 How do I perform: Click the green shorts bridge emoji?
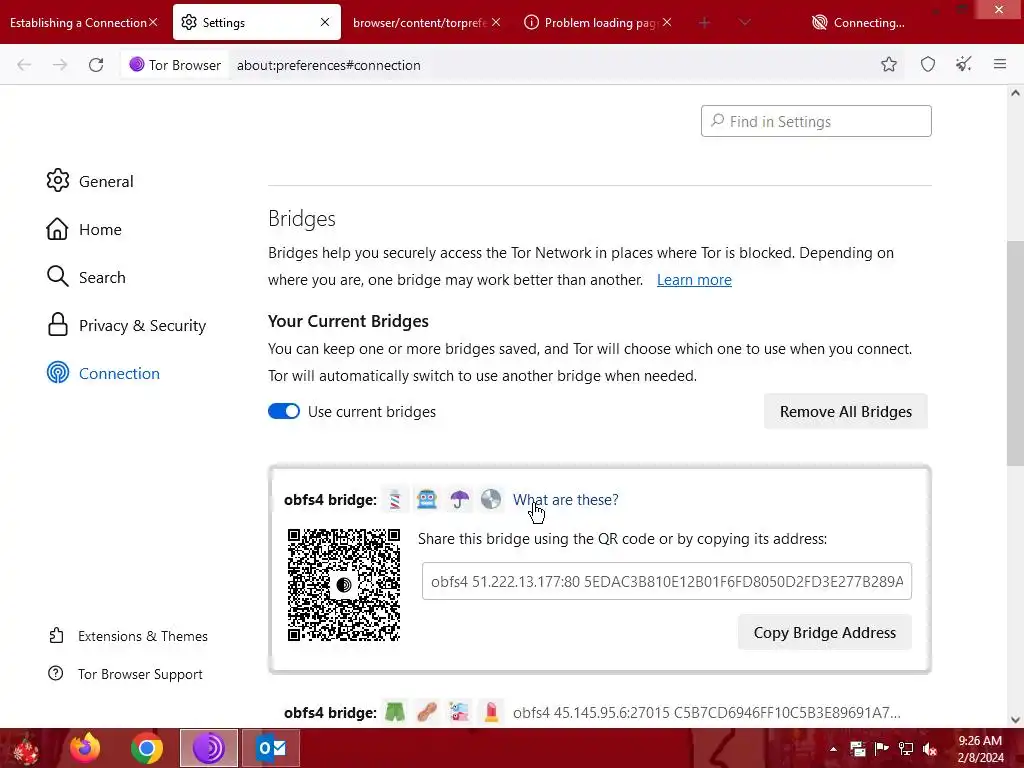[x=394, y=712]
